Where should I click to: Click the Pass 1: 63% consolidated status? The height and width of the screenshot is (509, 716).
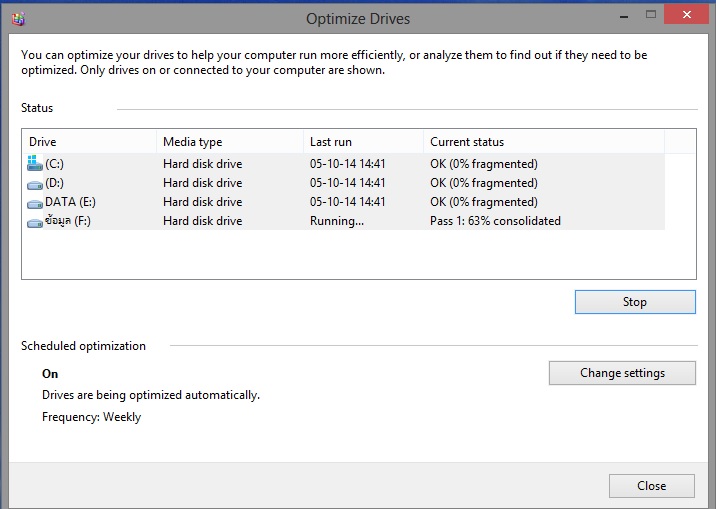click(x=495, y=221)
